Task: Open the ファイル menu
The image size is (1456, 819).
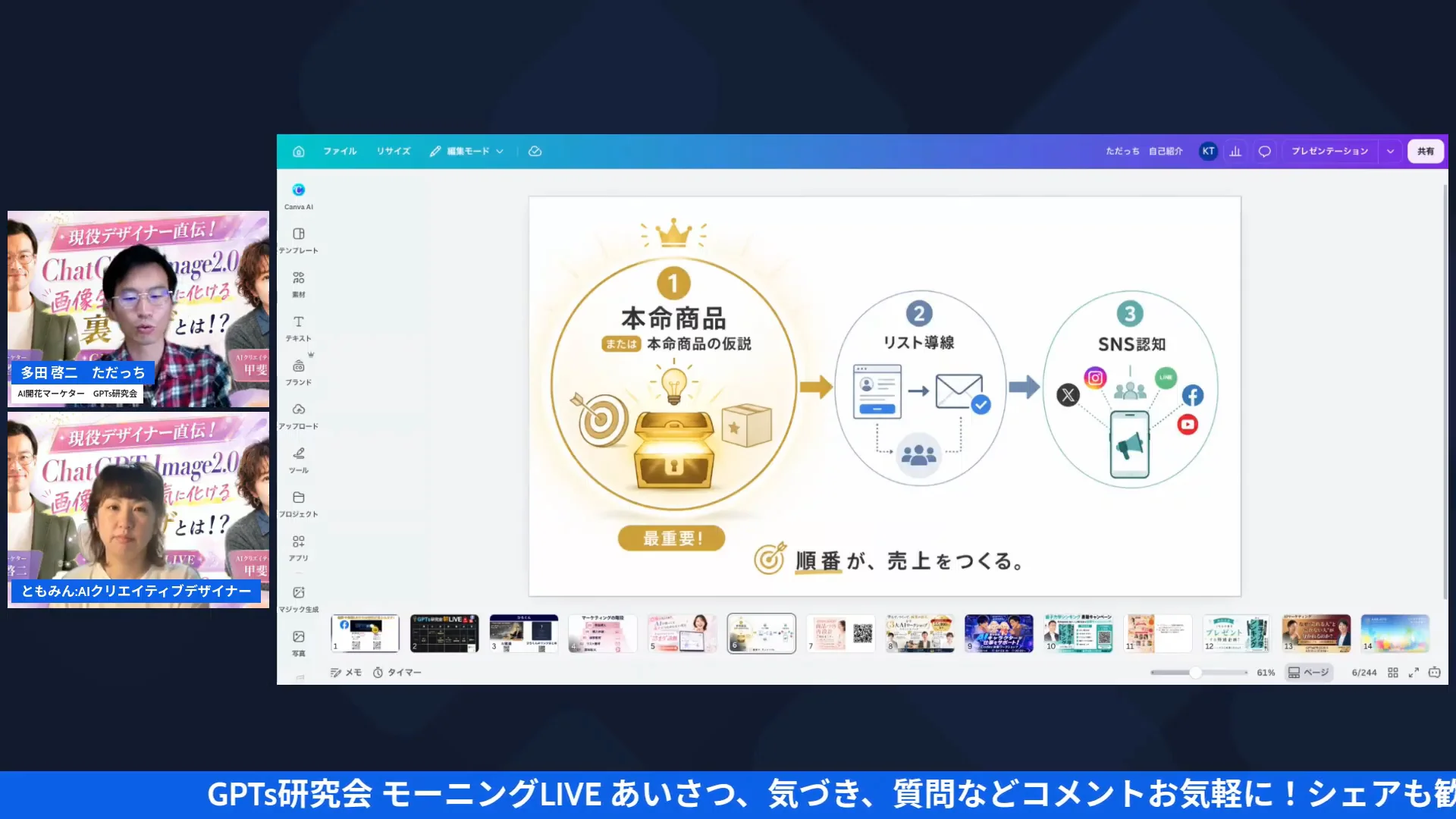Action: [340, 151]
